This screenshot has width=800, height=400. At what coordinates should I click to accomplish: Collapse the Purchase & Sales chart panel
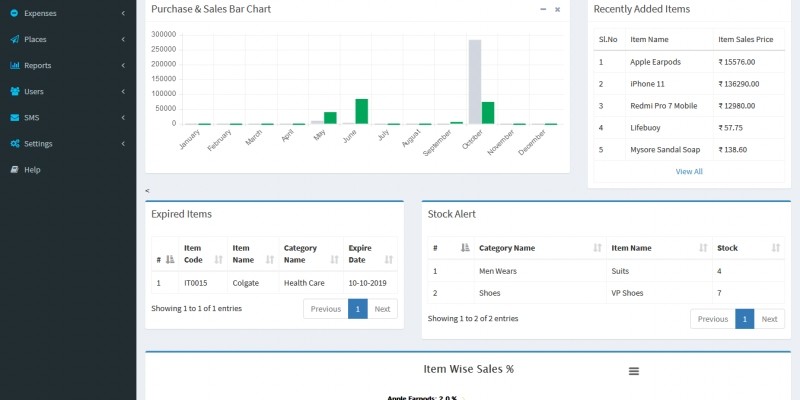[543, 9]
